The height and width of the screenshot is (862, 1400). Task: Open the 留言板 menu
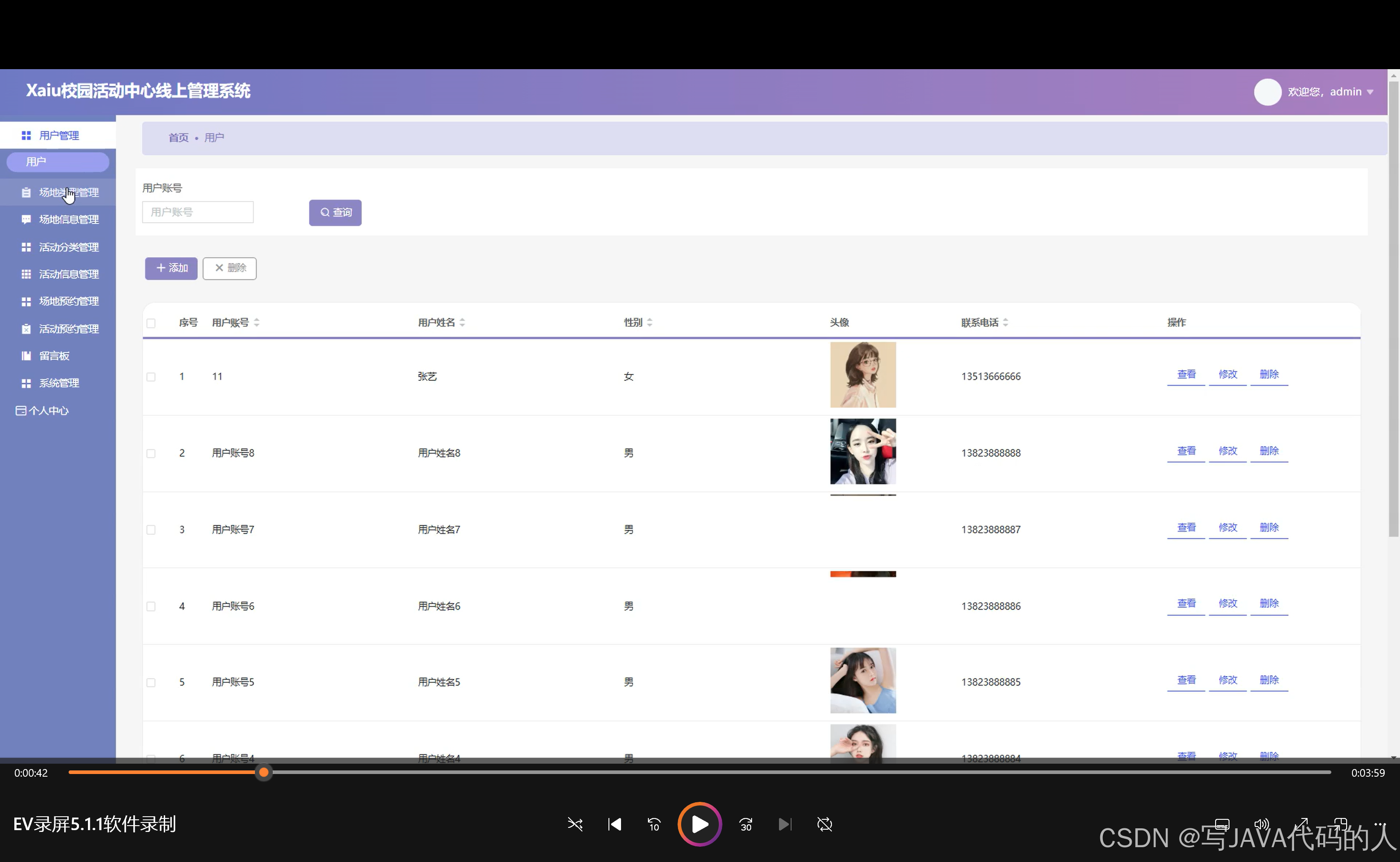pos(57,356)
